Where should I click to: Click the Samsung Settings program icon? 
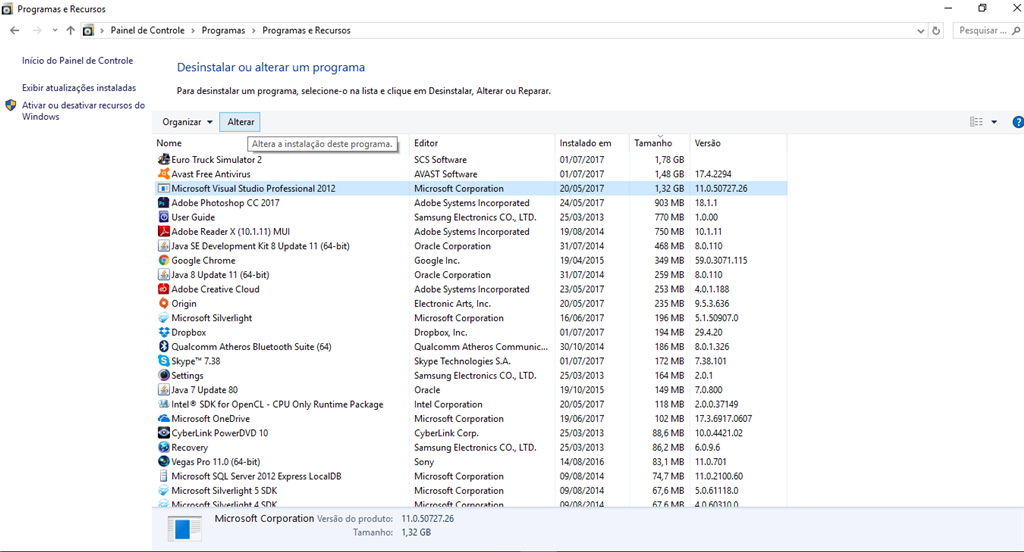coord(164,375)
